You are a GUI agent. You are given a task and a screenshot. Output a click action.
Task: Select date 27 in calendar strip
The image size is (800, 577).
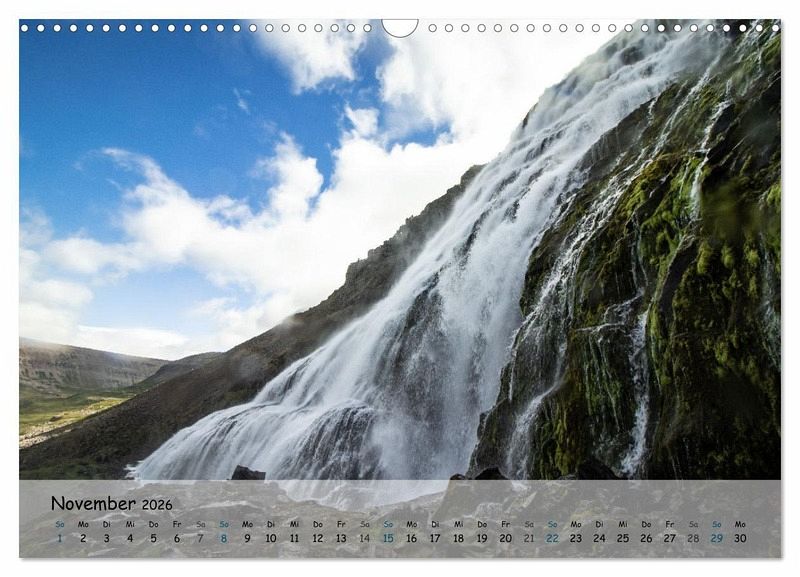pos(670,538)
